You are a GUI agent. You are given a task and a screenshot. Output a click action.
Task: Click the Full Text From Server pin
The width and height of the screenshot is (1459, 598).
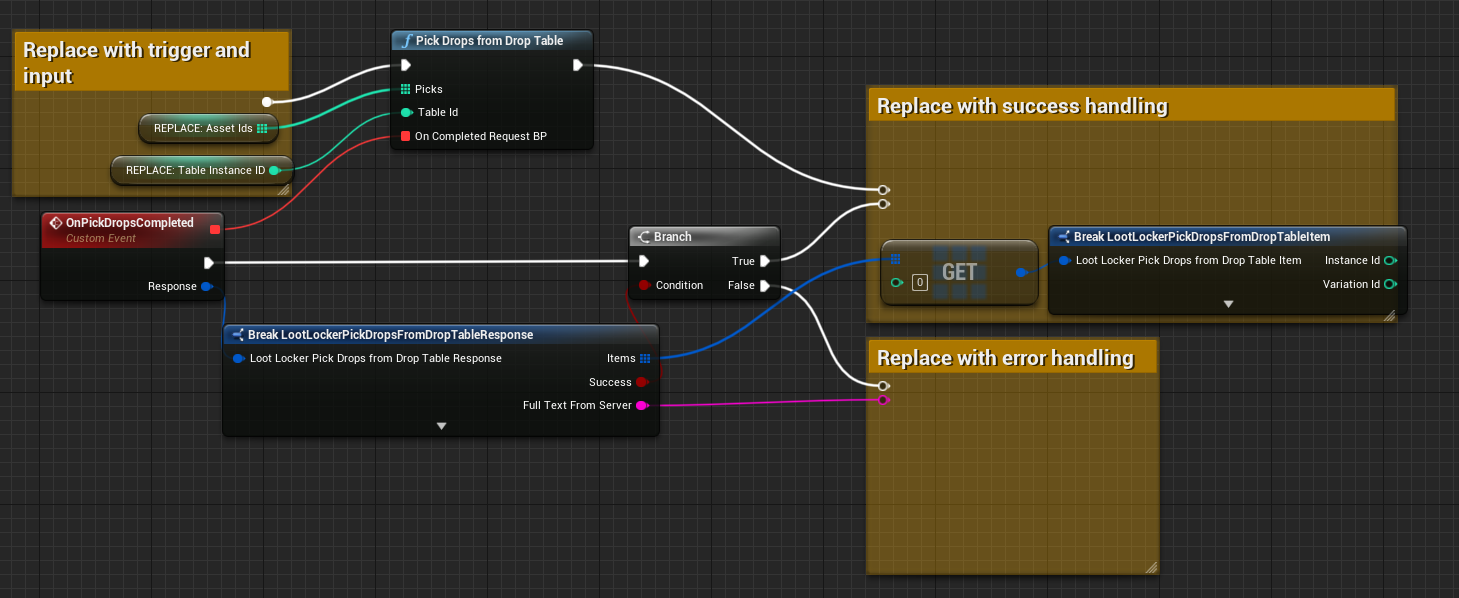coord(642,405)
